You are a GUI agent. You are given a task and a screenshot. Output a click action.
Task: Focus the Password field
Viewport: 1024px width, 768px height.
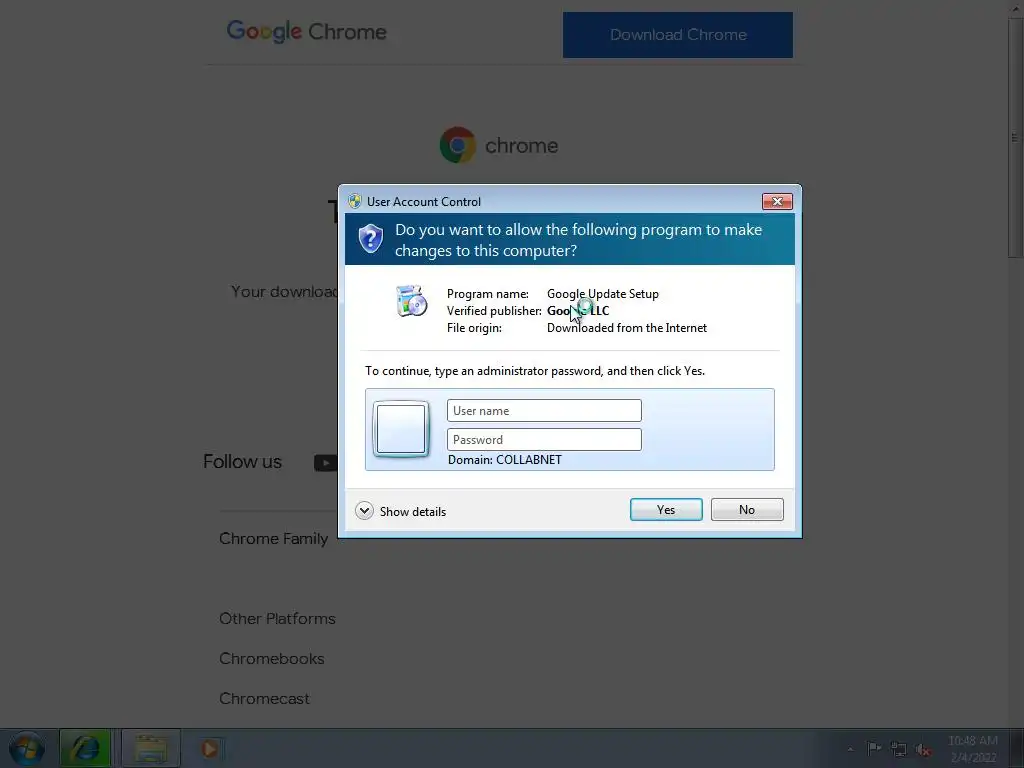tap(544, 440)
